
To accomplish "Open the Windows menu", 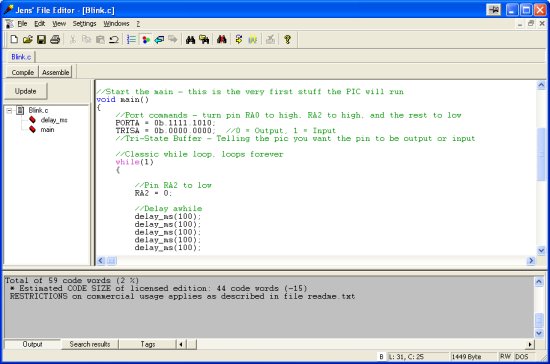I will click(x=116, y=23).
